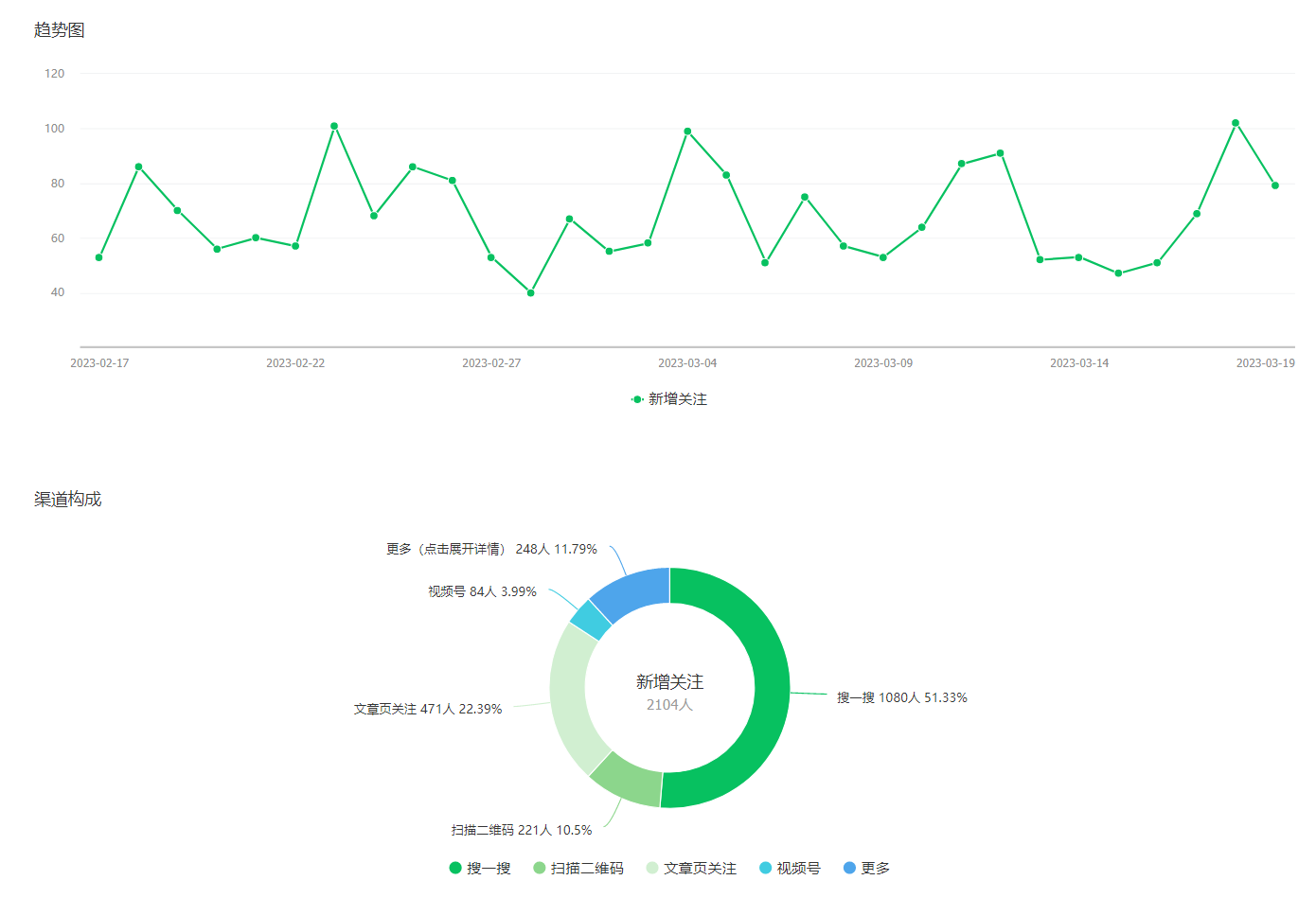Click the peak data point above 2023-03-04

pos(687,132)
